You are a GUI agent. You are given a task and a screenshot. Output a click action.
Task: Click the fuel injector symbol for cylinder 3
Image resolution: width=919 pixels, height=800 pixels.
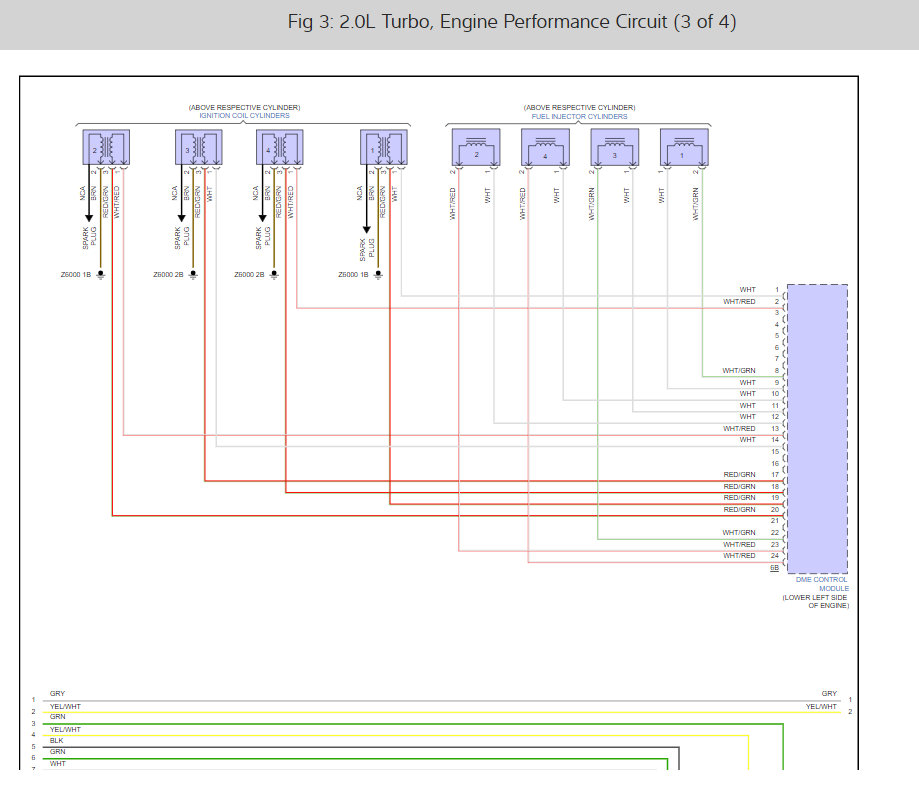click(614, 147)
